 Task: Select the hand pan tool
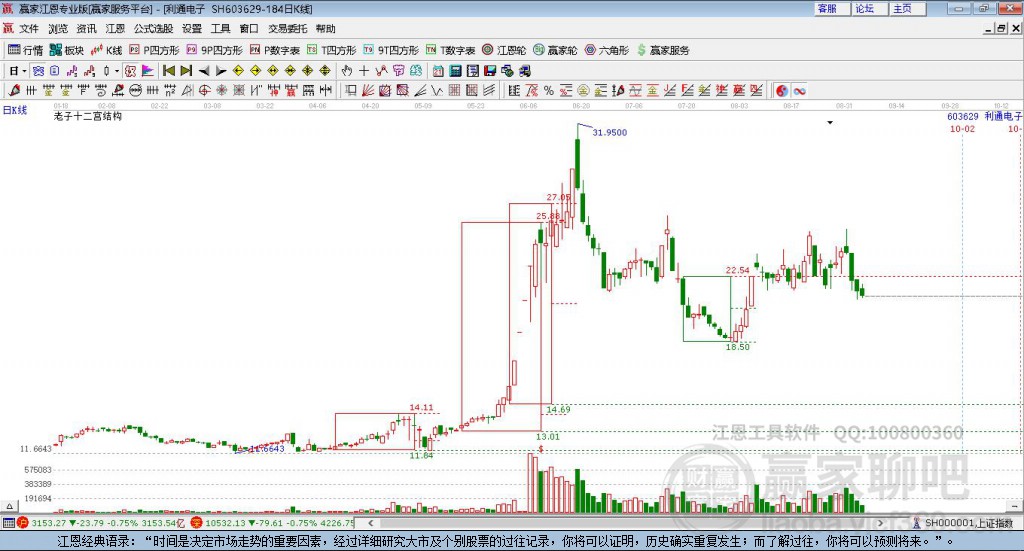346,71
